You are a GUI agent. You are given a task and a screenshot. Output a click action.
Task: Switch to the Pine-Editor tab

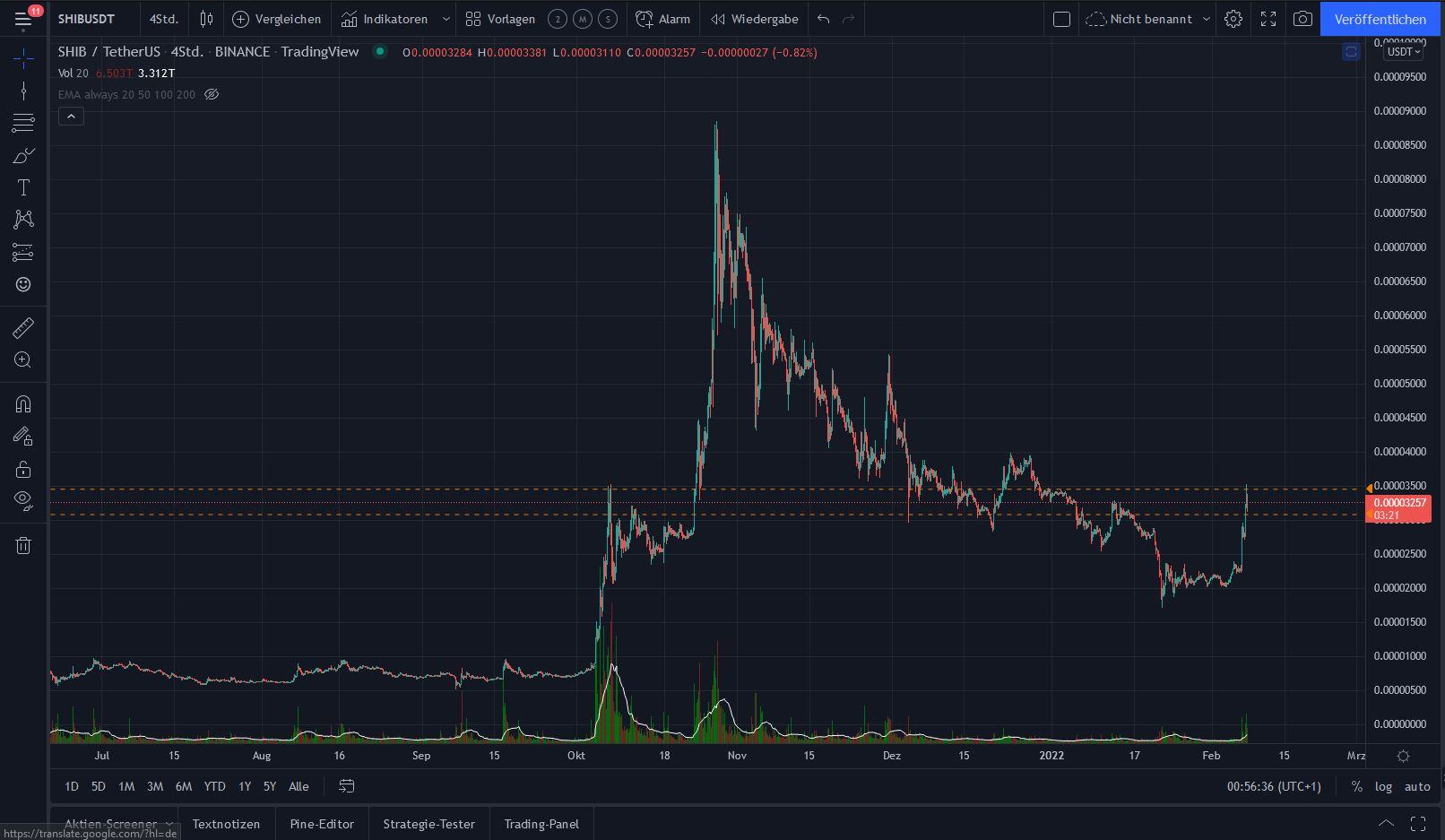322,824
